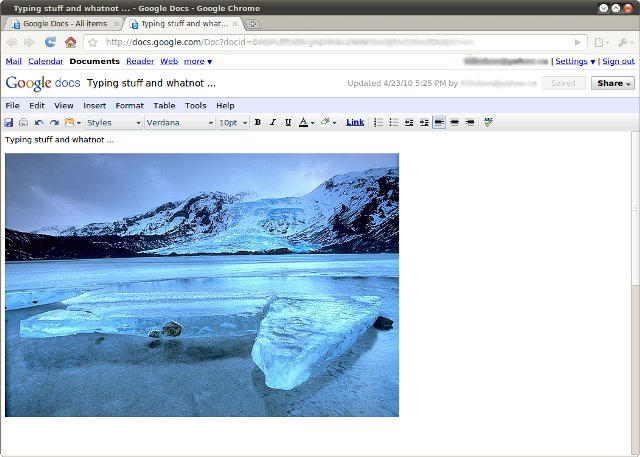This screenshot has width=640, height=457.
Task: Open the Styles dropdown
Action: pos(113,122)
